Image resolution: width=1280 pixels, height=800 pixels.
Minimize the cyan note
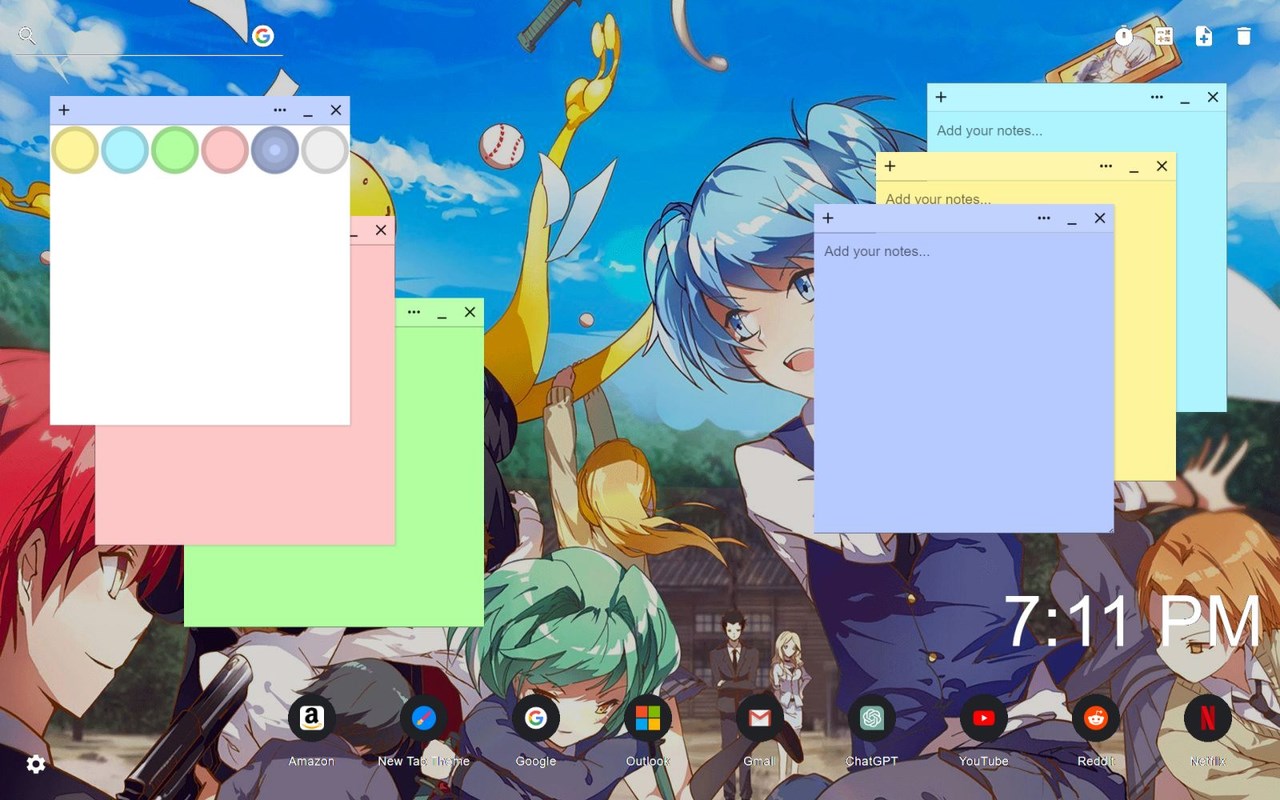pyautogui.click(x=1185, y=99)
